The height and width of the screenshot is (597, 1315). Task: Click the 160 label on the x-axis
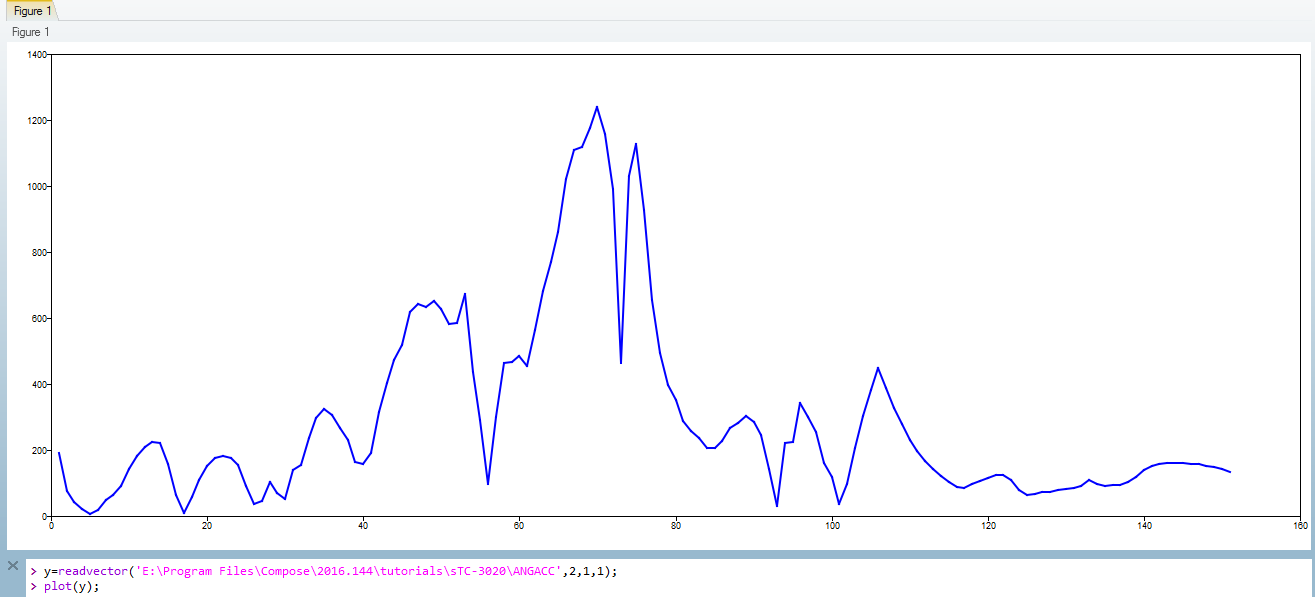[x=1300, y=524]
